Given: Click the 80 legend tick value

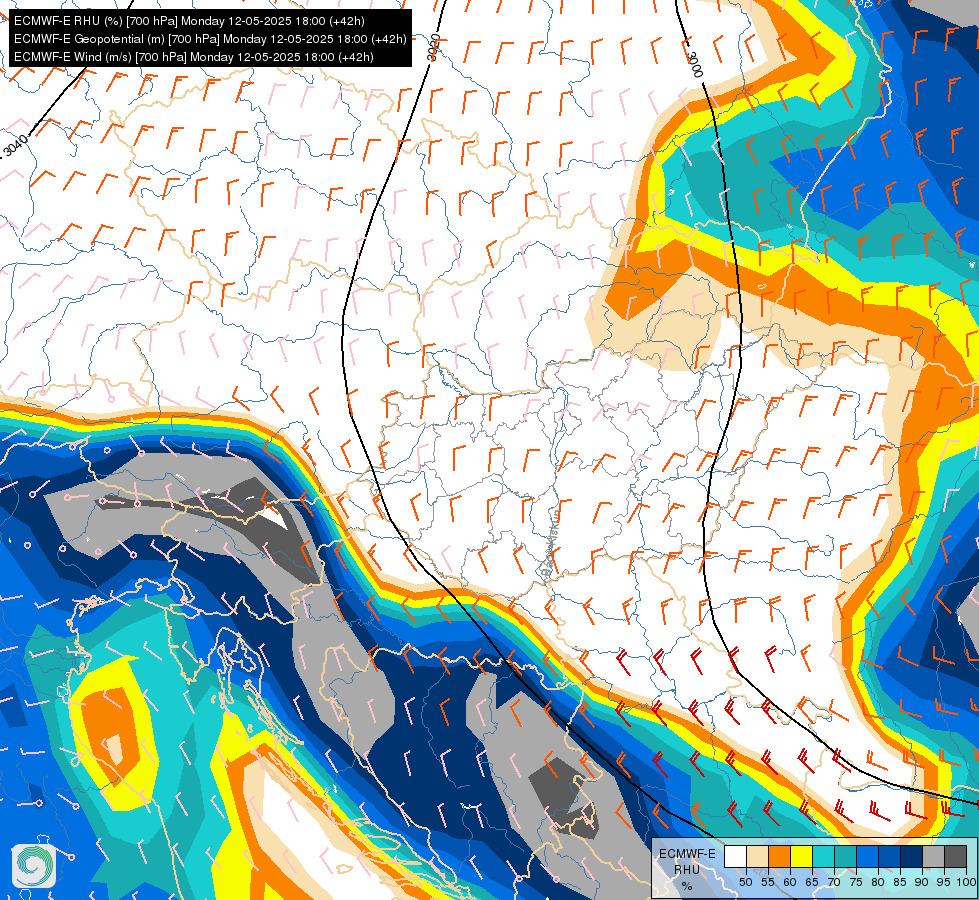Looking at the screenshot, I should 878,882.
